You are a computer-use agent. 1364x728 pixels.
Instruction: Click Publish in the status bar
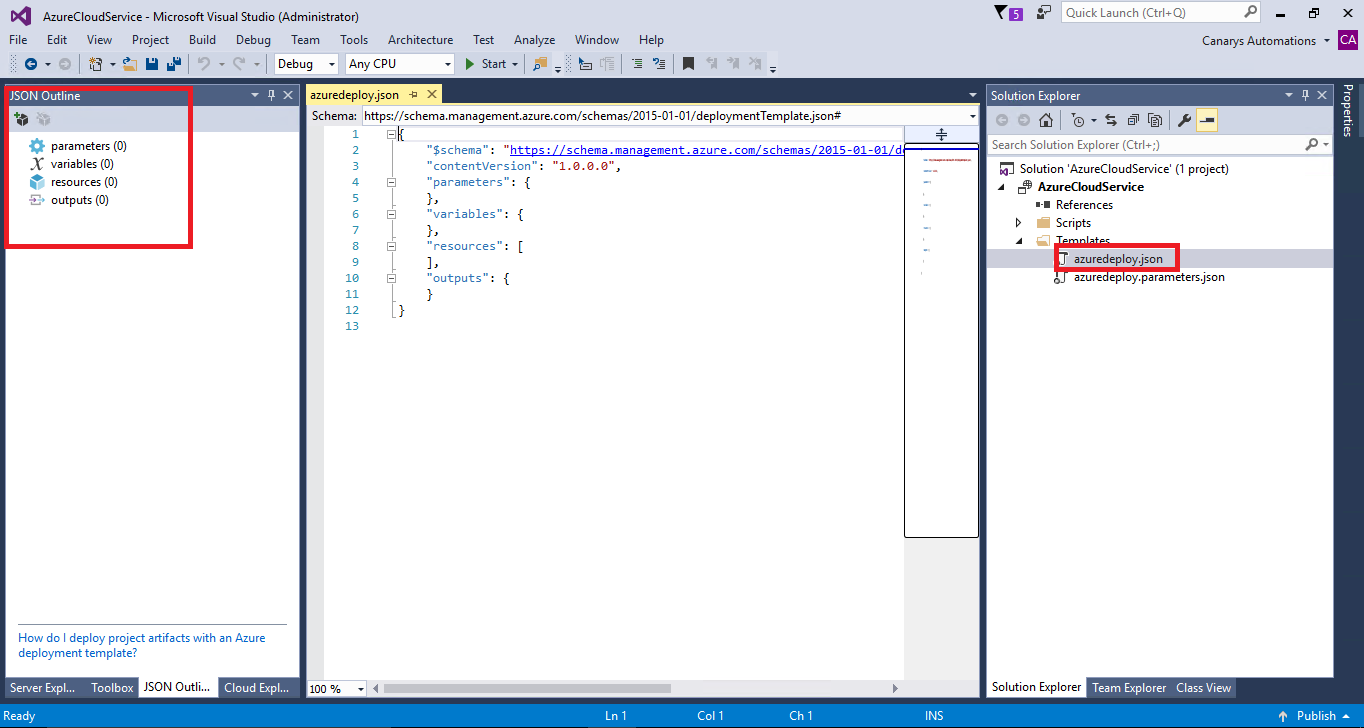pyautogui.click(x=1316, y=716)
